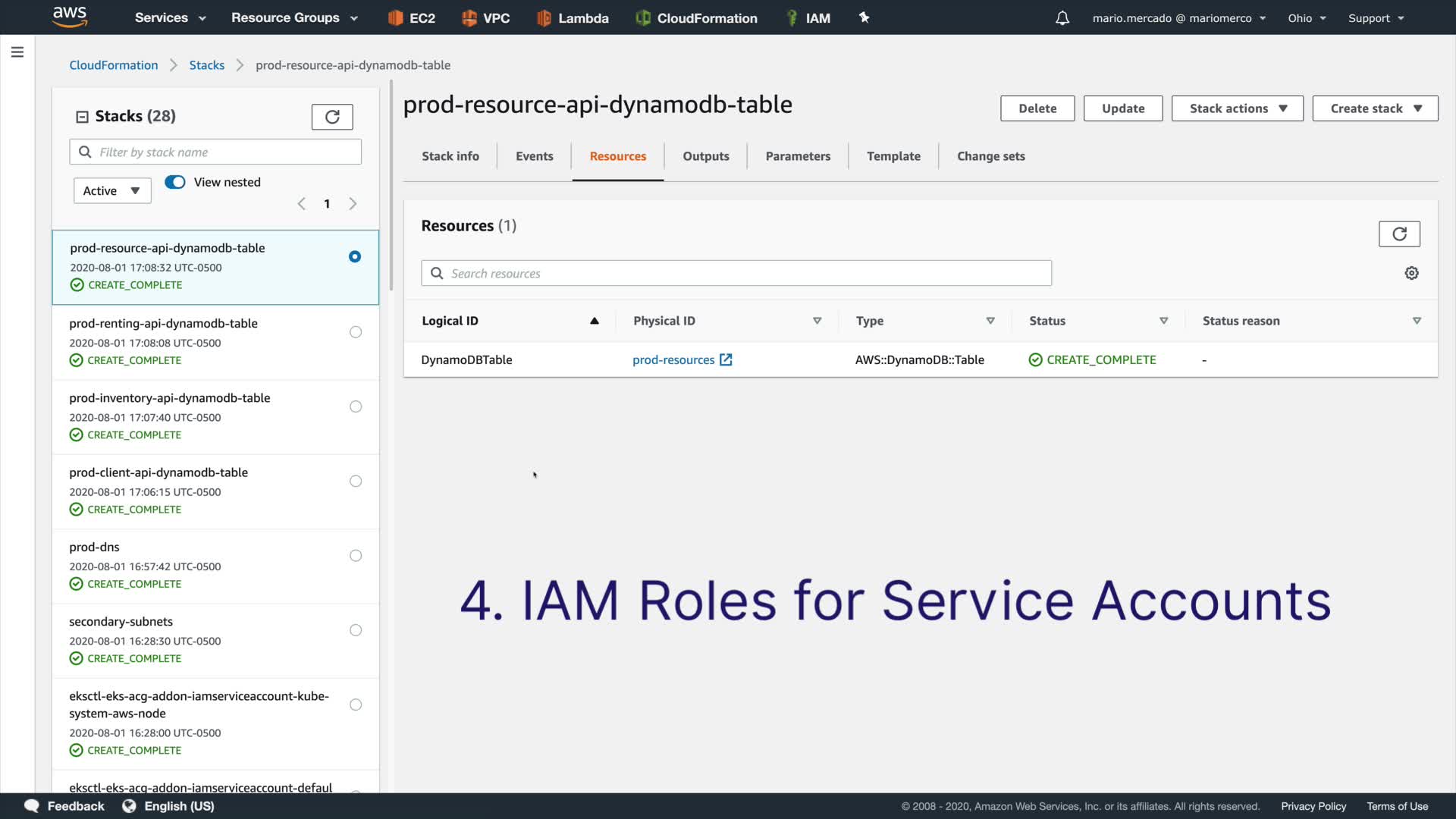Click the Search resources input field
The image size is (1456, 819).
point(736,274)
